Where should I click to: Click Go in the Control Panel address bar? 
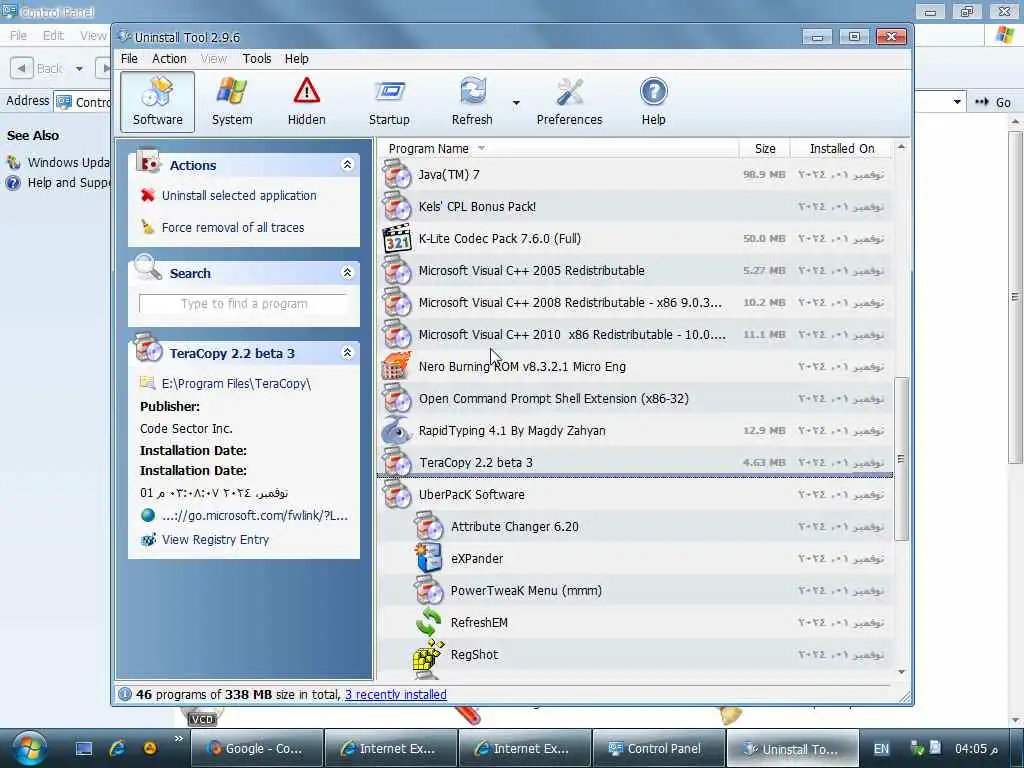(x=993, y=102)
